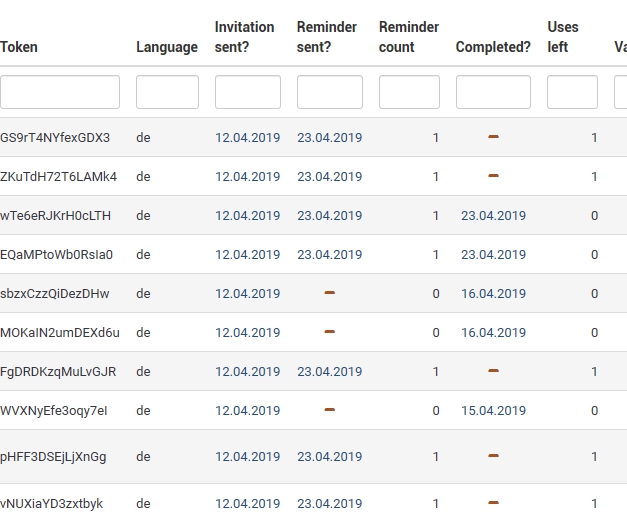Click the Completed dash icon for token GS9rT4NYfexGDX3
627x528 pixels.
pos(493,137)
